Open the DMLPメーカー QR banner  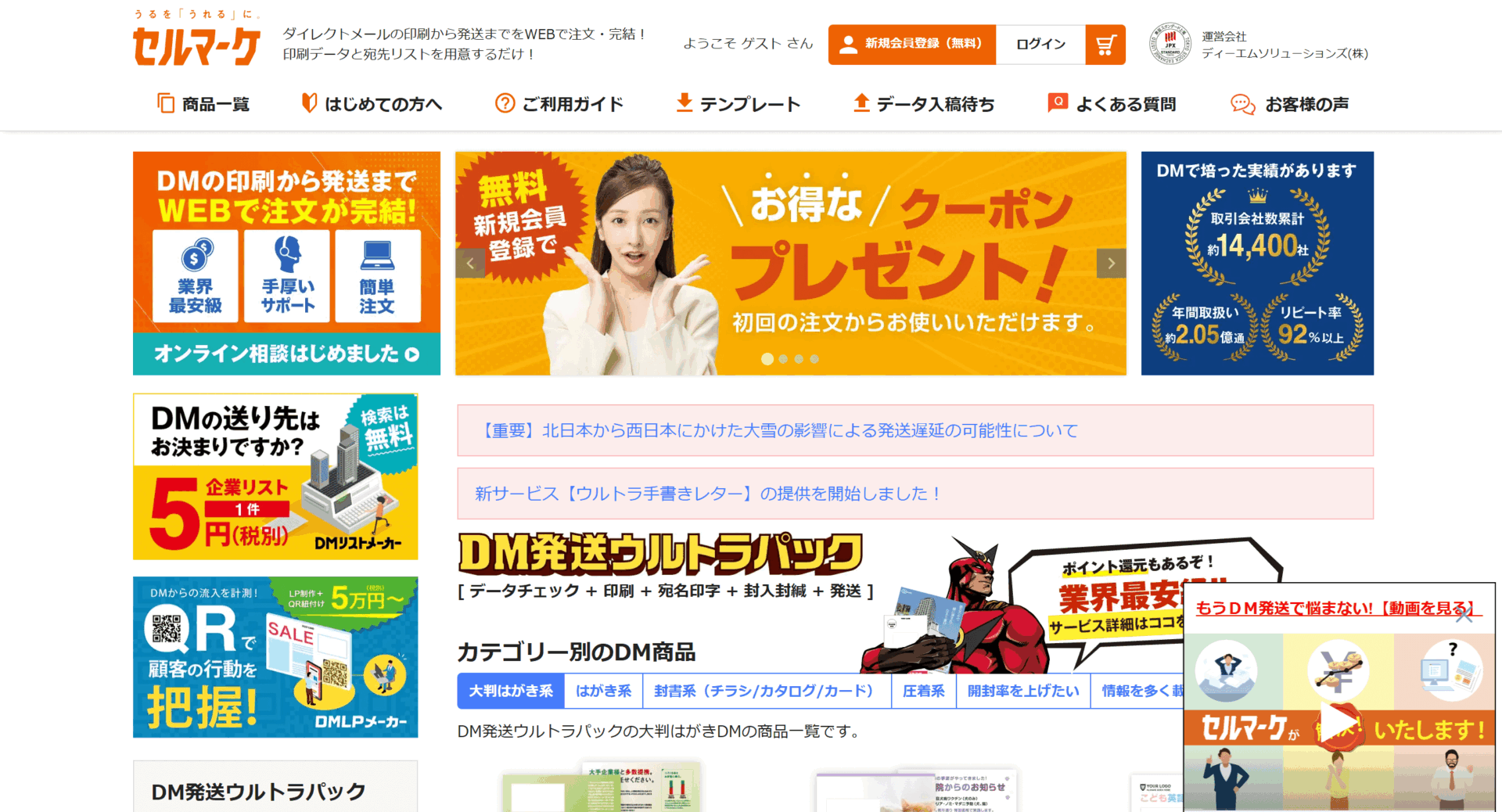(275, 657)
